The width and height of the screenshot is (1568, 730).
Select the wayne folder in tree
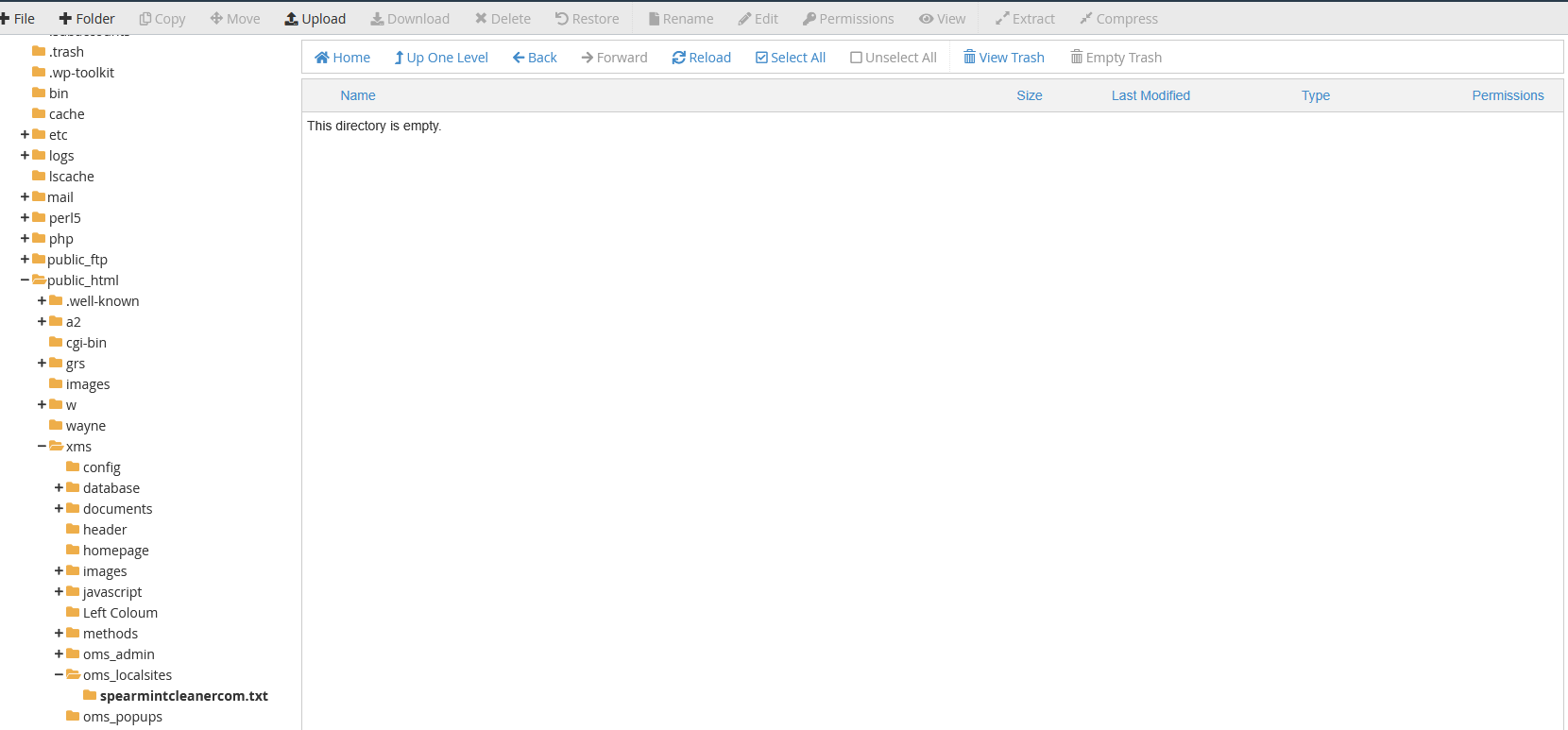click(x=85, y=426)
